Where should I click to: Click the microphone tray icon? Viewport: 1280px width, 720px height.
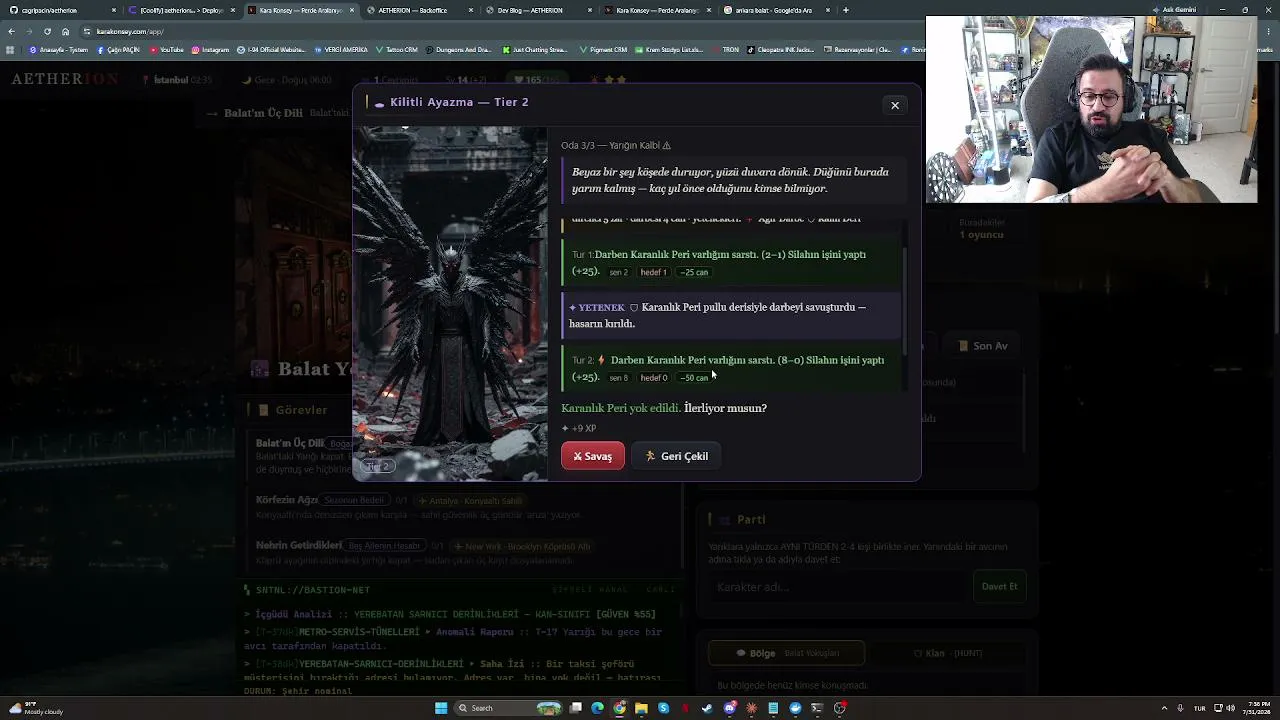pyautogui.click(x=1181, y=708)
